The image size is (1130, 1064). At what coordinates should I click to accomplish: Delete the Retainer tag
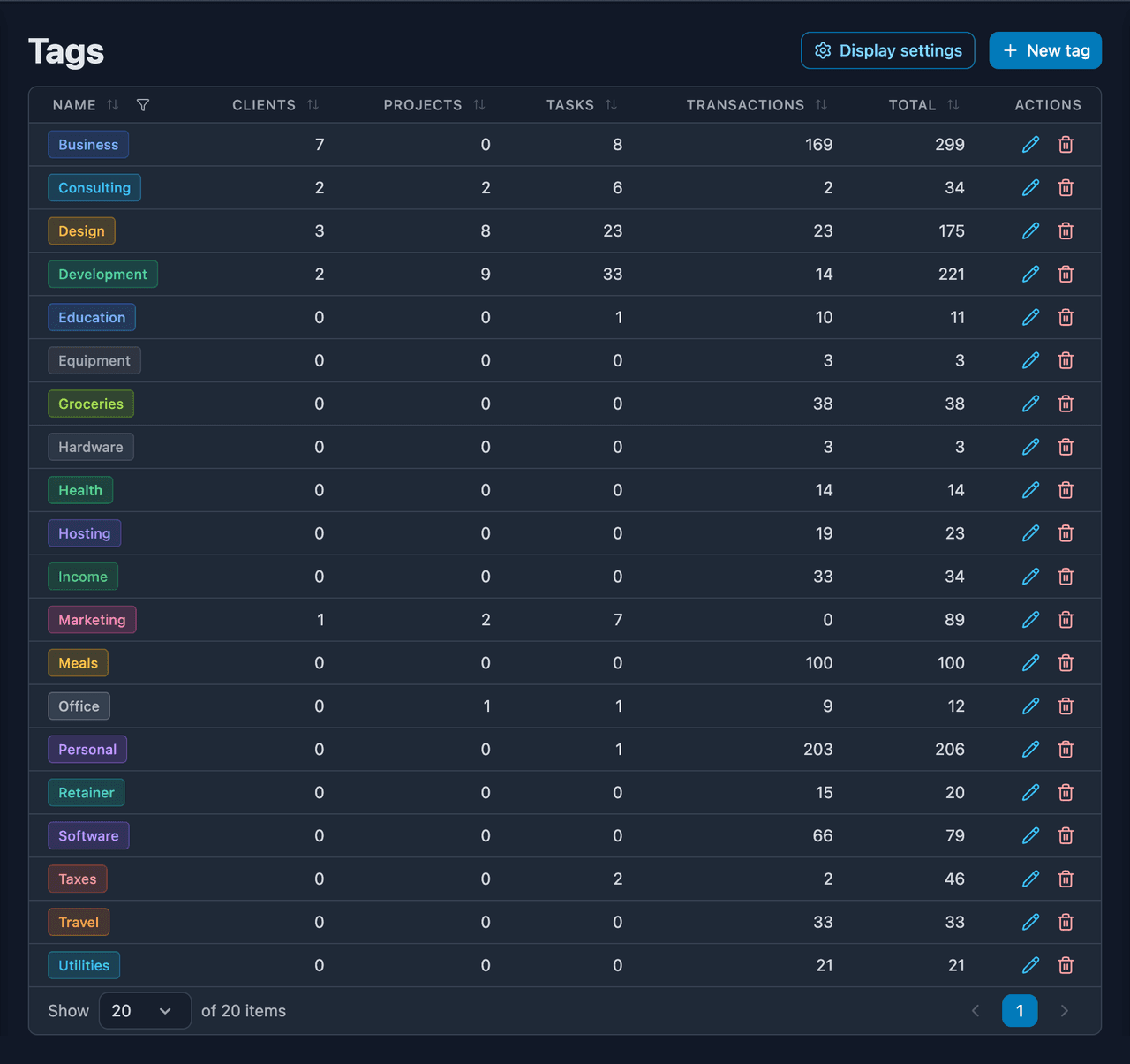1066,794
